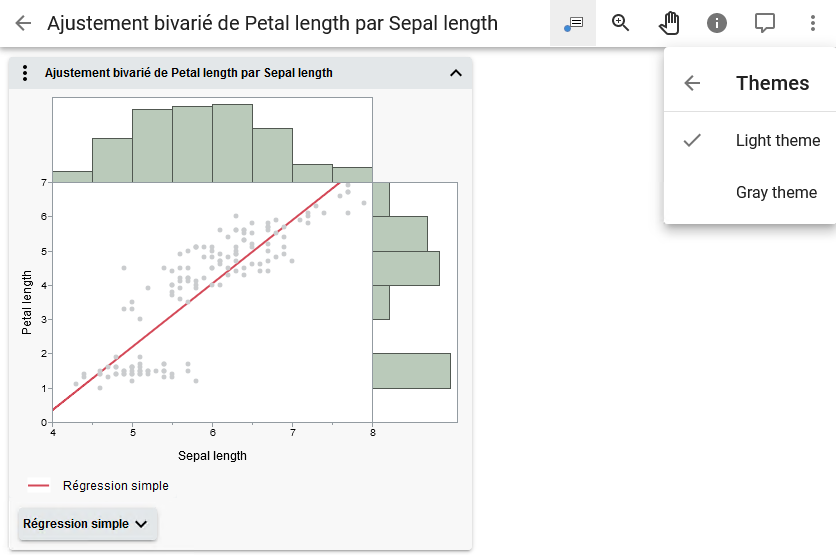Click the Régression simple legend label
The width and height of the screenshot is (836, 555).
pyautogui.click(x=115, y=486)
